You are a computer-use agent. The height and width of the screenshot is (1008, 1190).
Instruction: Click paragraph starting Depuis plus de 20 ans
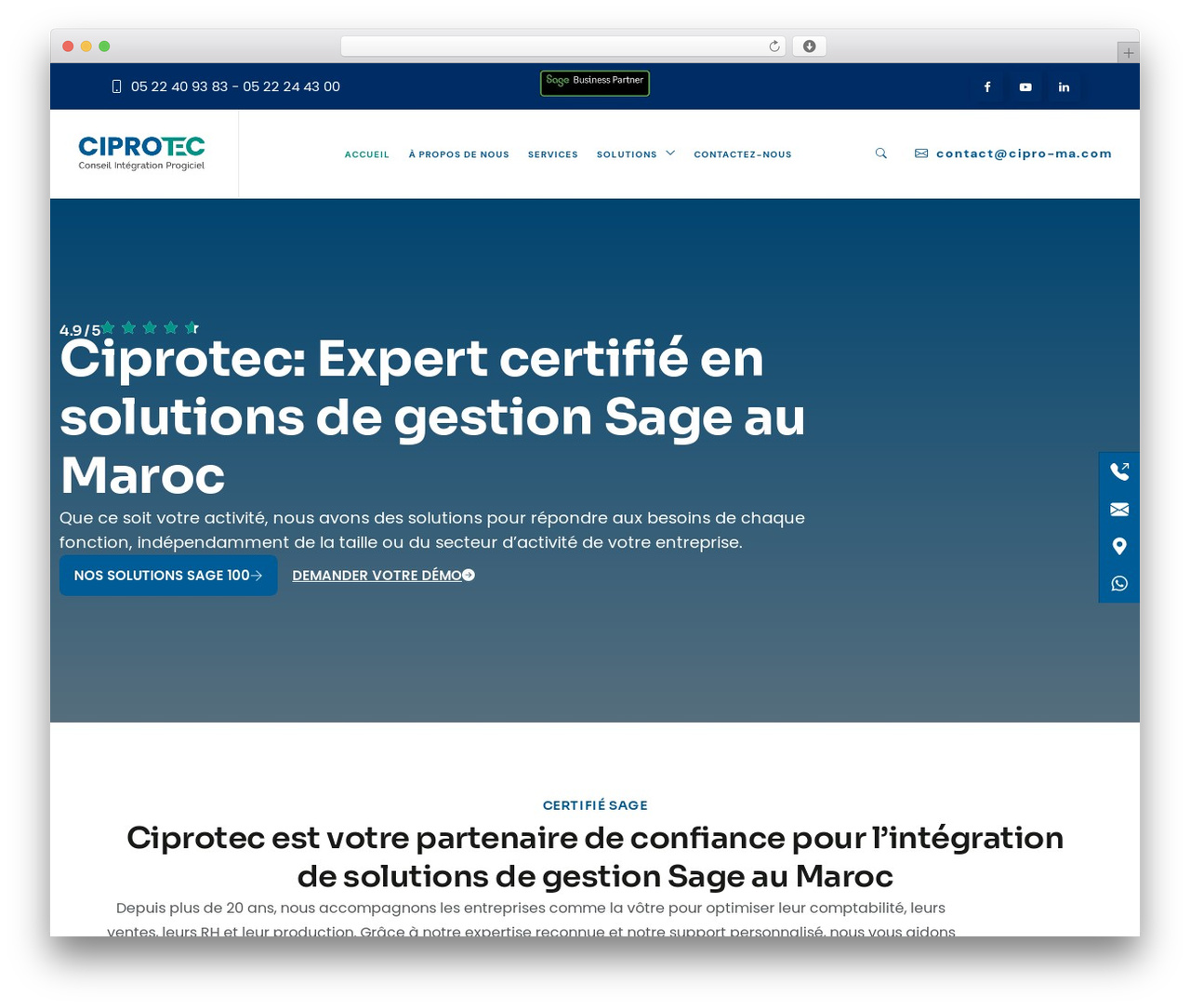531,919
